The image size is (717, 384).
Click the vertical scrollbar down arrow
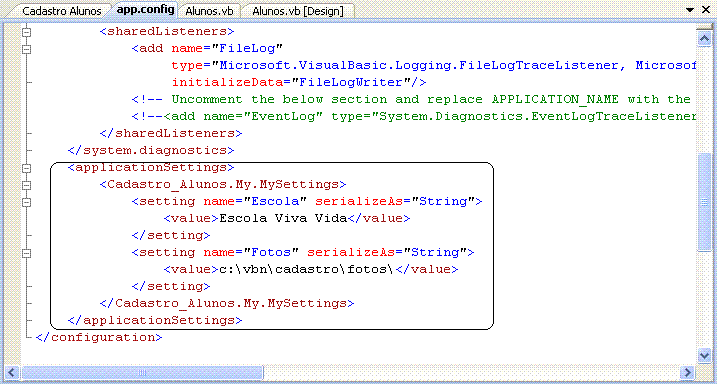click(704, 356)
